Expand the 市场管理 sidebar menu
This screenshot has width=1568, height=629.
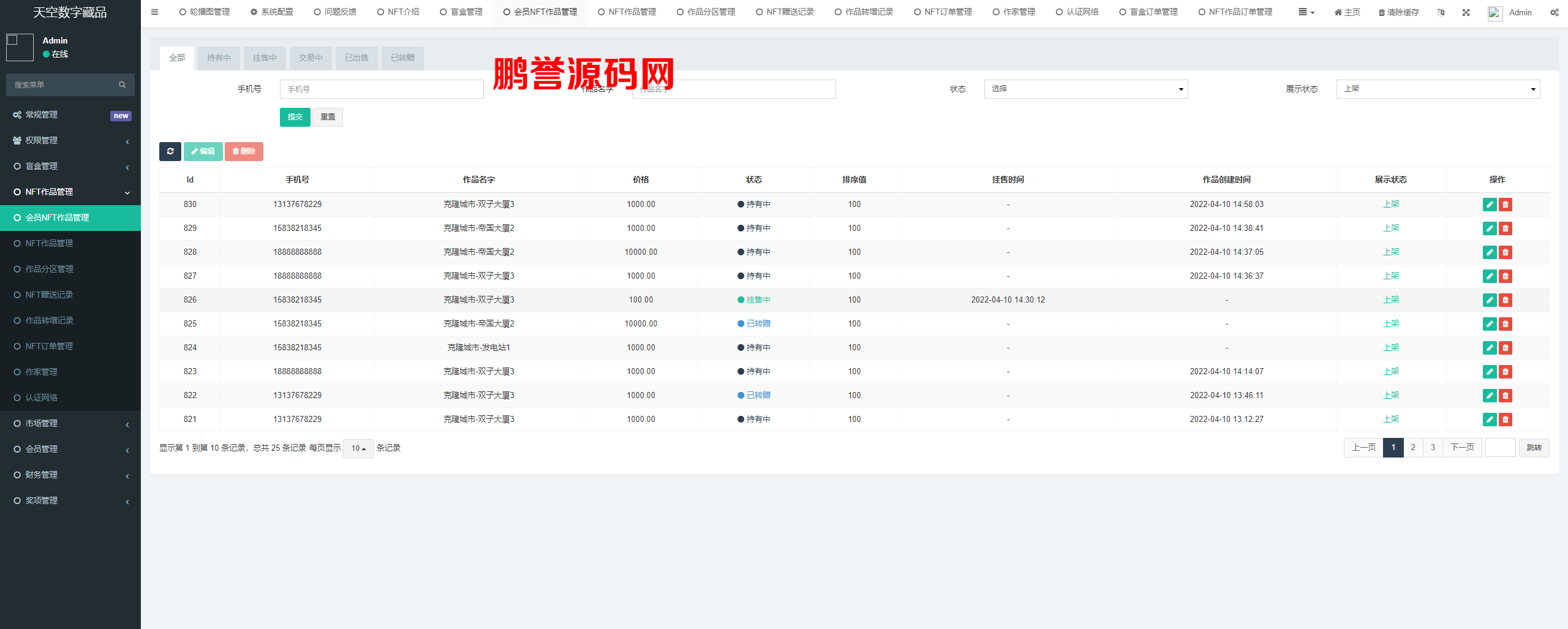pos(70,423)
